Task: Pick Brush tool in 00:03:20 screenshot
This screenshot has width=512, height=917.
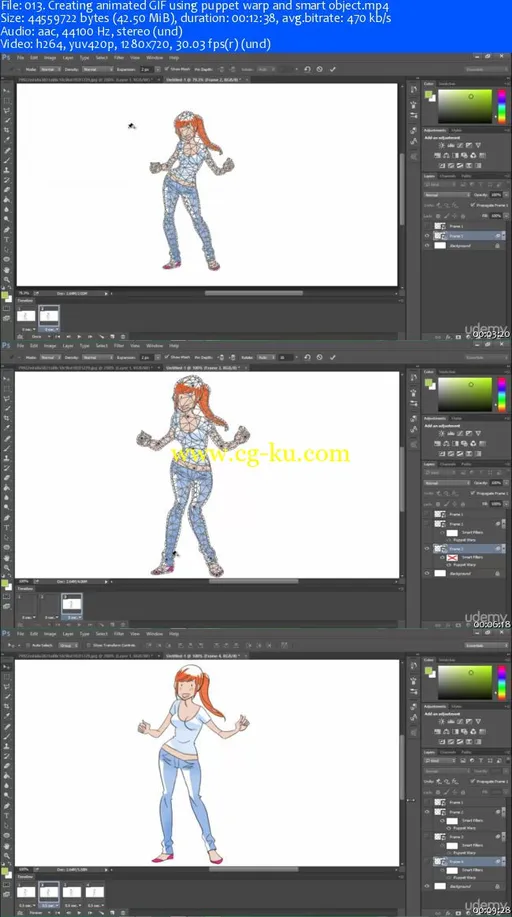Action: pyautogui.click(x=6, y=160)
